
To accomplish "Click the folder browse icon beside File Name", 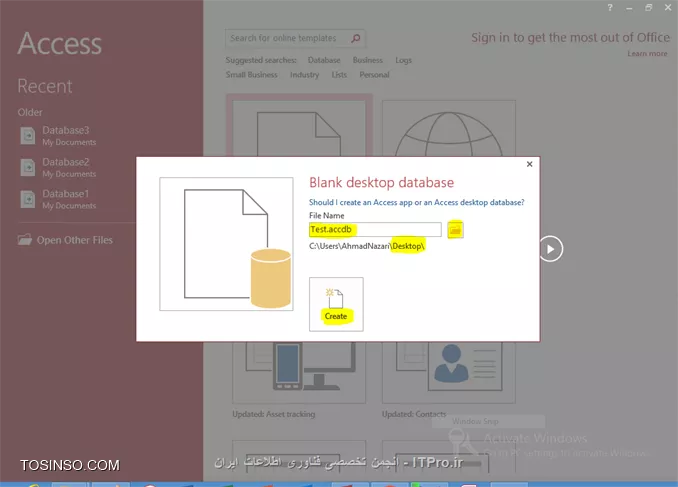I will point(455,230).
